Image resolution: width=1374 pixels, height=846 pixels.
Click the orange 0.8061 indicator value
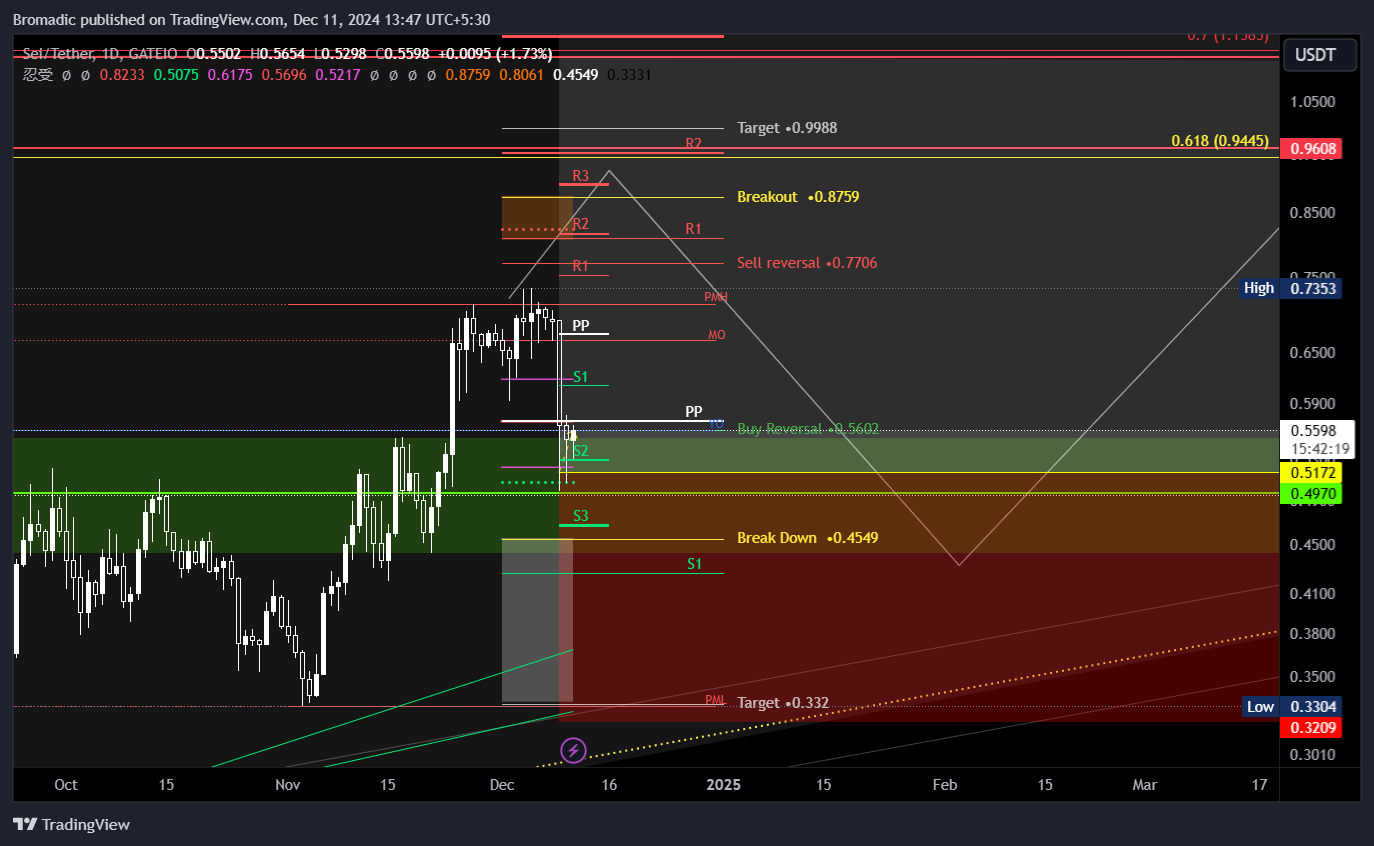(522, 74)
